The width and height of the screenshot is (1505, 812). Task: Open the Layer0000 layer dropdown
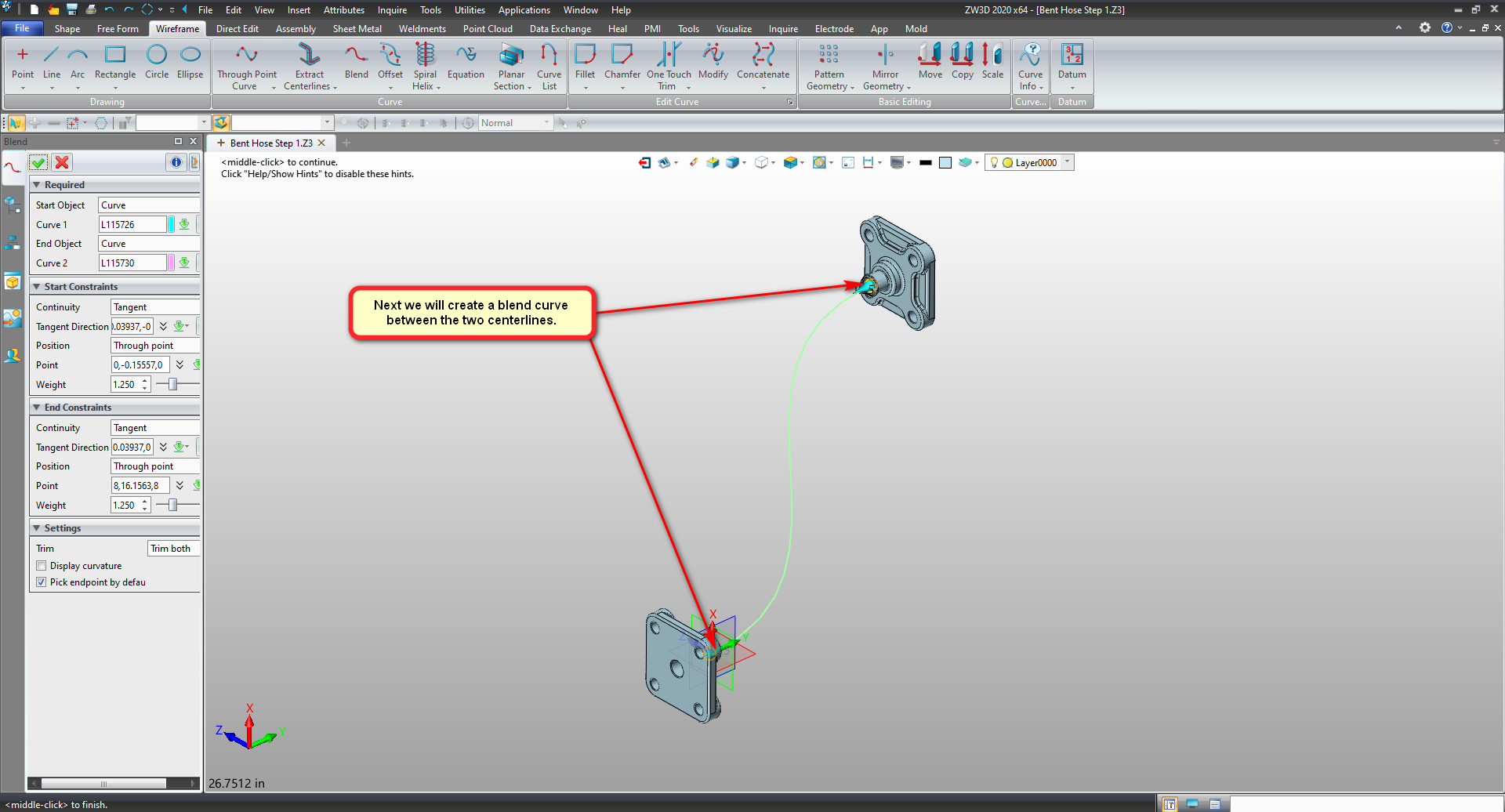coord(1067,162)
